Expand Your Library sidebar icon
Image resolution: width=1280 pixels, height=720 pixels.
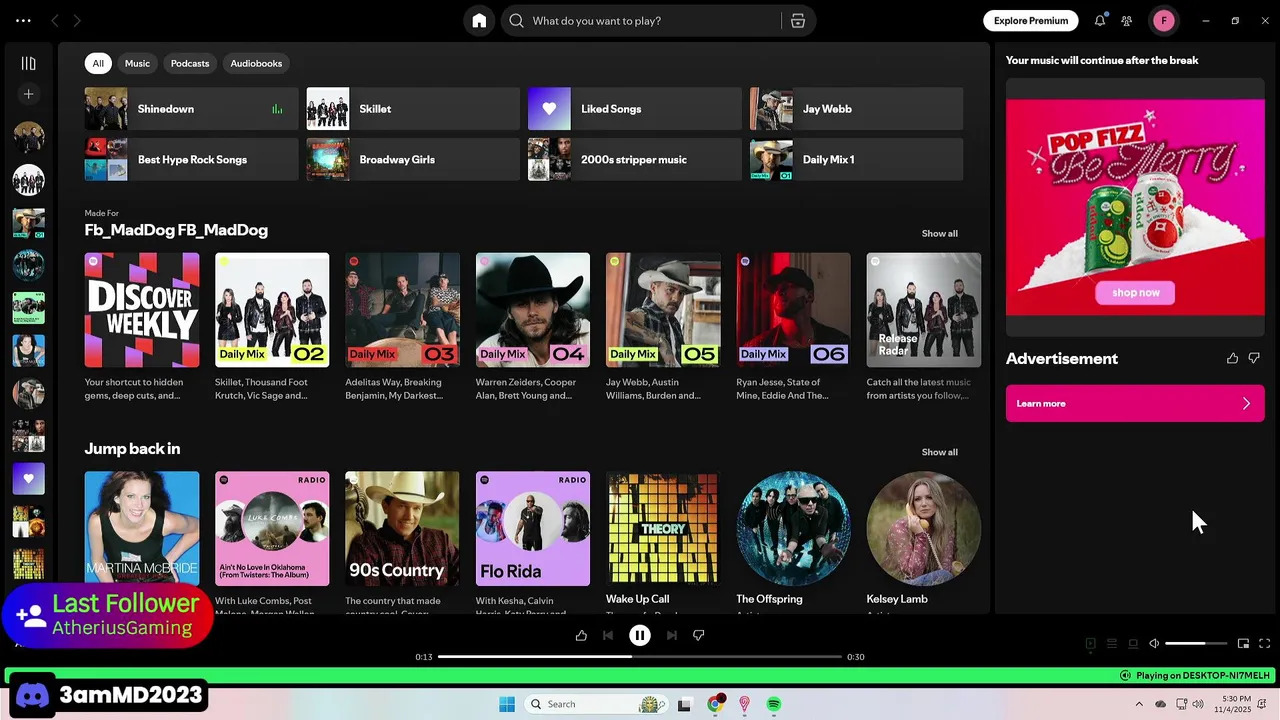click(x=28, y=63)
